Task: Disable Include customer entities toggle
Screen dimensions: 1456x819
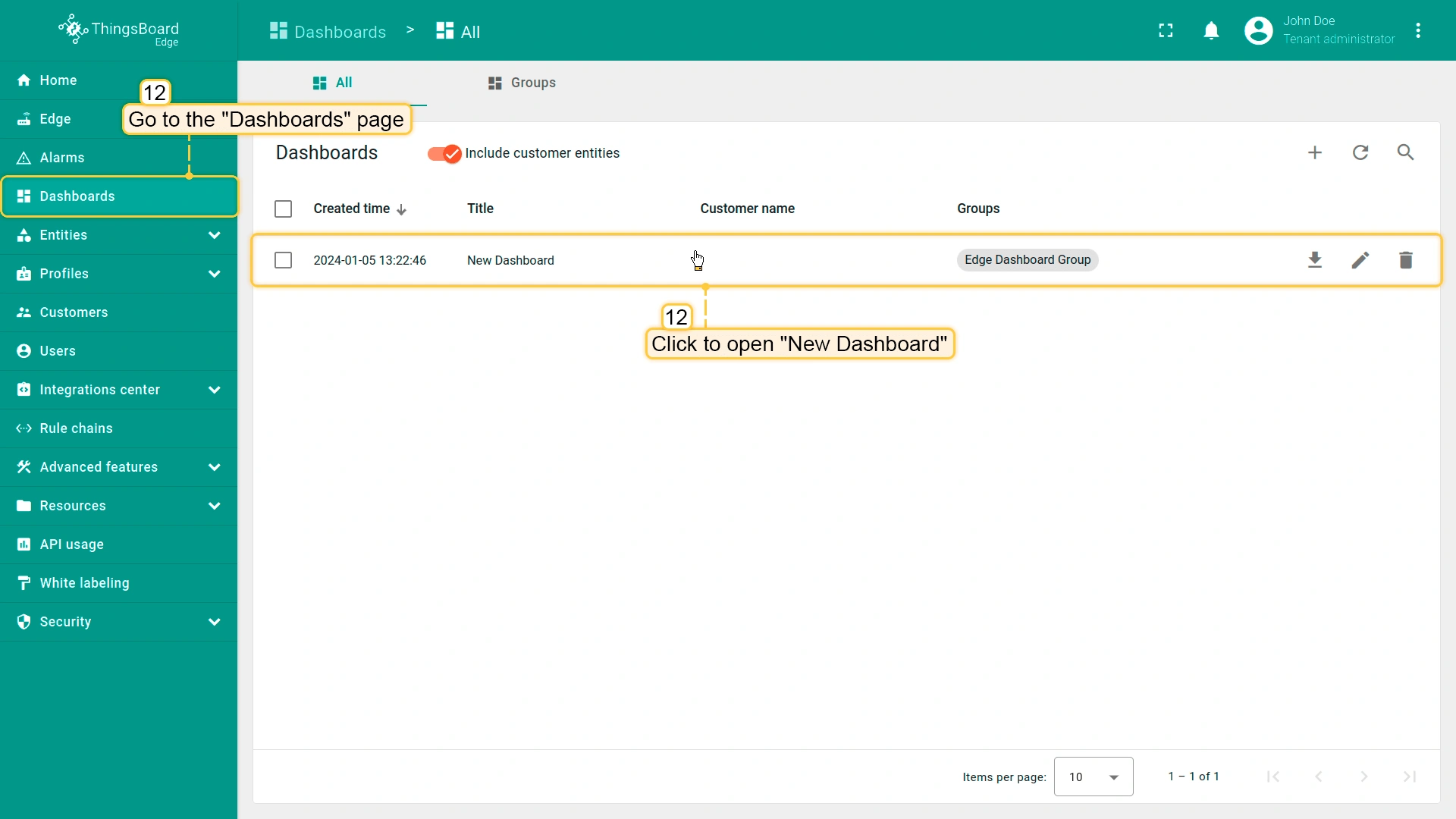Action: pyautogui.click(x=444, y=153)
